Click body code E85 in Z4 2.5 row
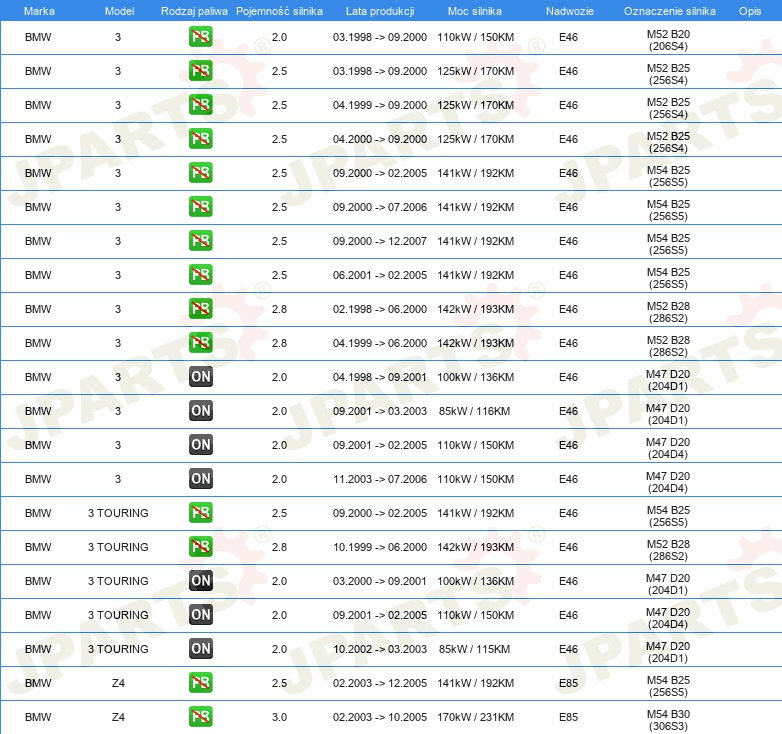782x734 pixels. (569, 683)
